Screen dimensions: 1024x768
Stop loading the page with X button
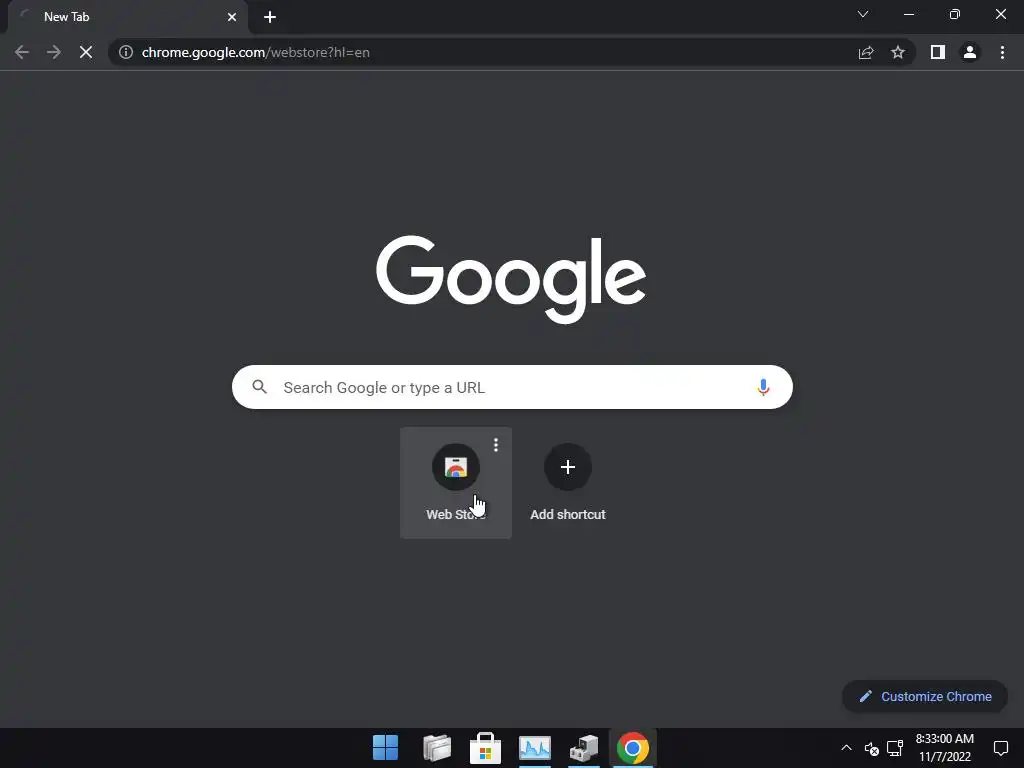point(86,52)
